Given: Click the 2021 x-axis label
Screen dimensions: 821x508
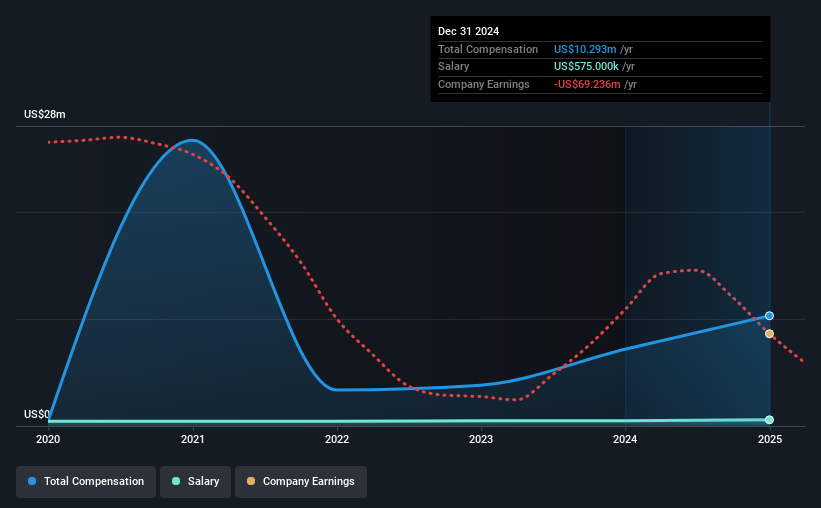Looking at the screenshot, I should pyautogui.click(x=193, y=439).
